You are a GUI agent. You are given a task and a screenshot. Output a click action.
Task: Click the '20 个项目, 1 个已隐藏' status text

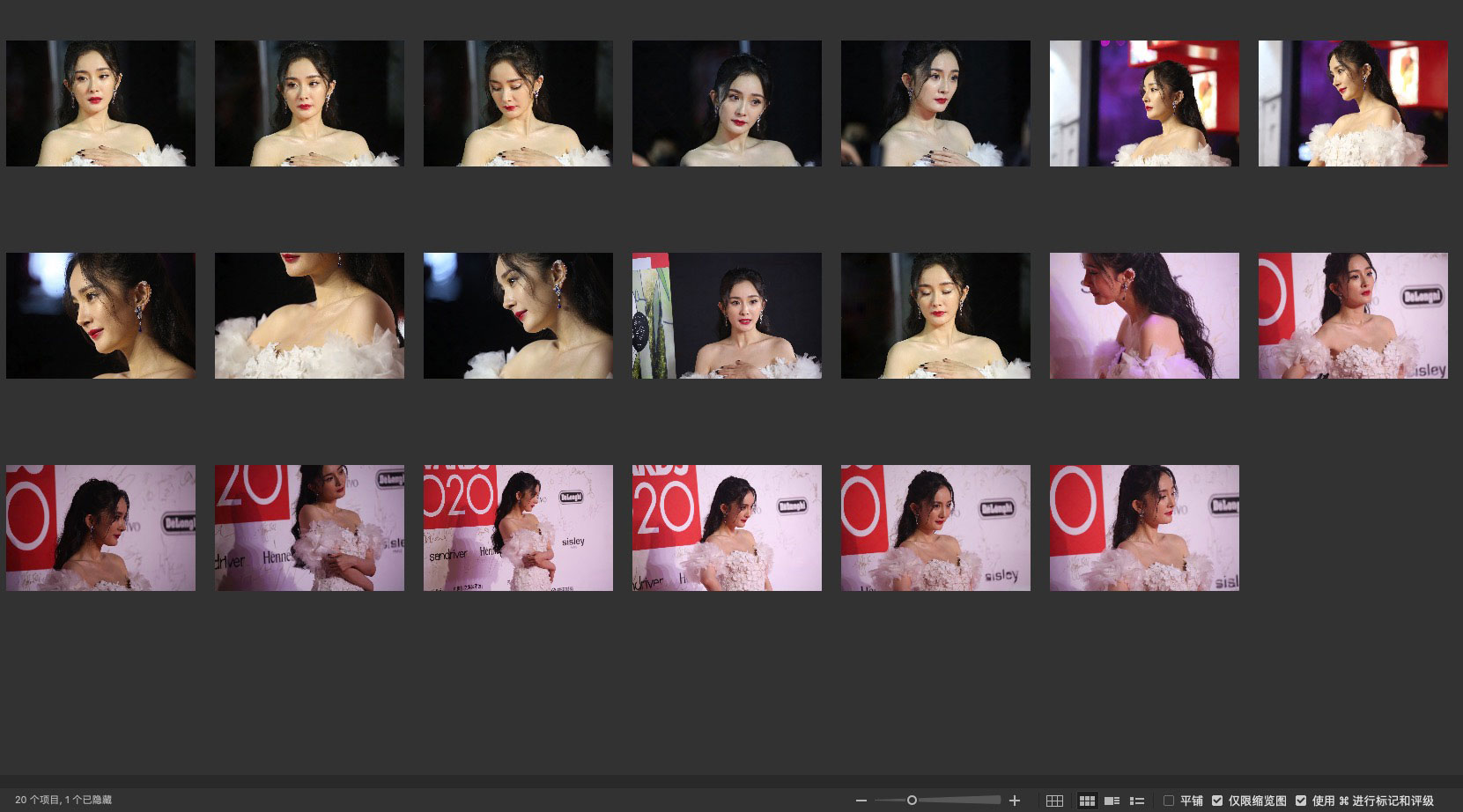pos(63,801)
